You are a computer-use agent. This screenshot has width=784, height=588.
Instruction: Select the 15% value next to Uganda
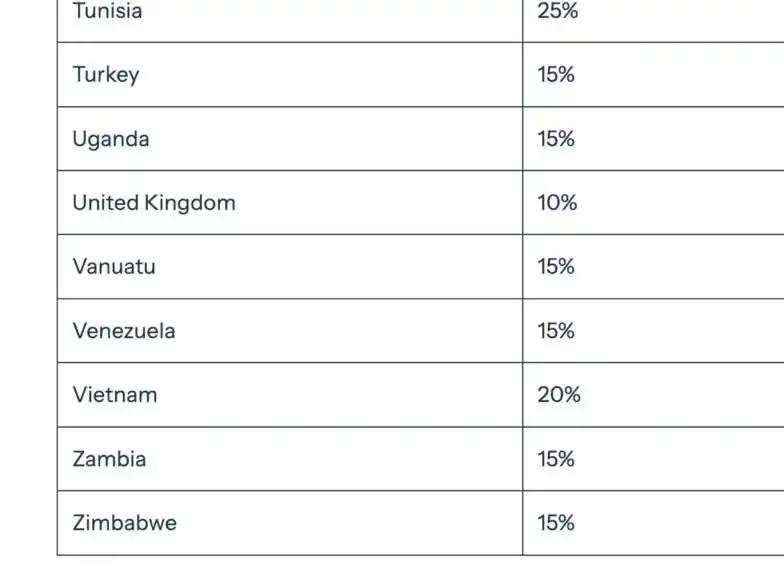(556, 139)
